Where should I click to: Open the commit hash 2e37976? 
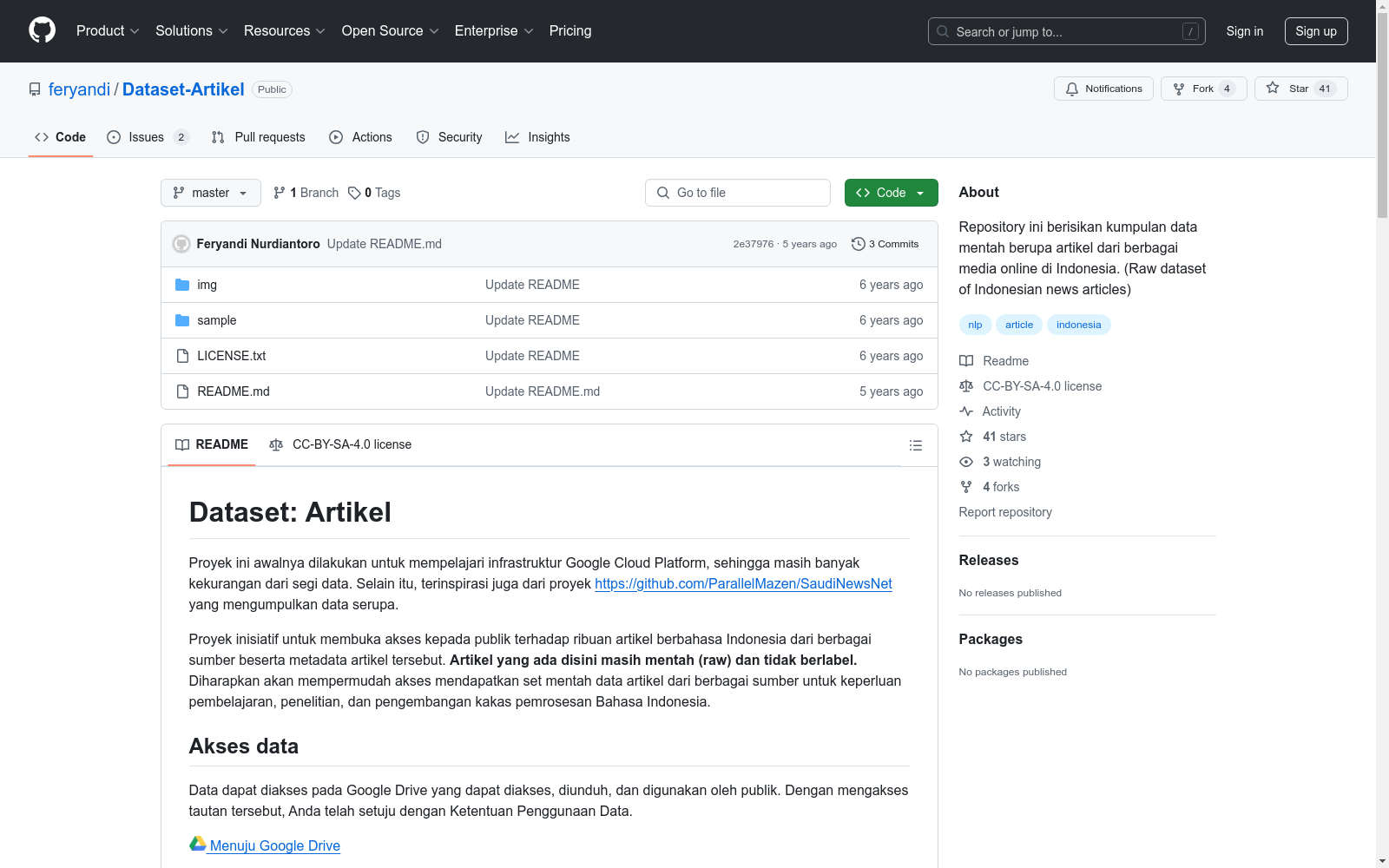[753, 244]
